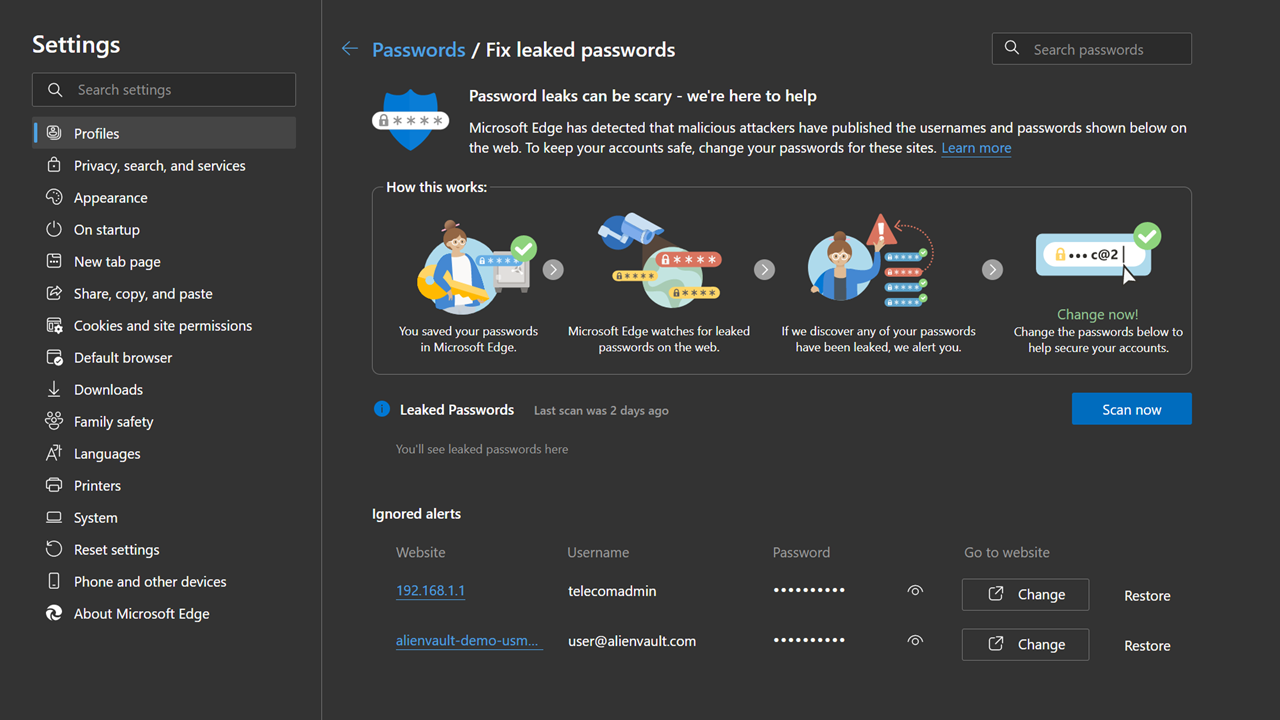Click the Appearance icon in sidebar
The height and width of the screenshot is (720, 1280).
click(54, 197)
